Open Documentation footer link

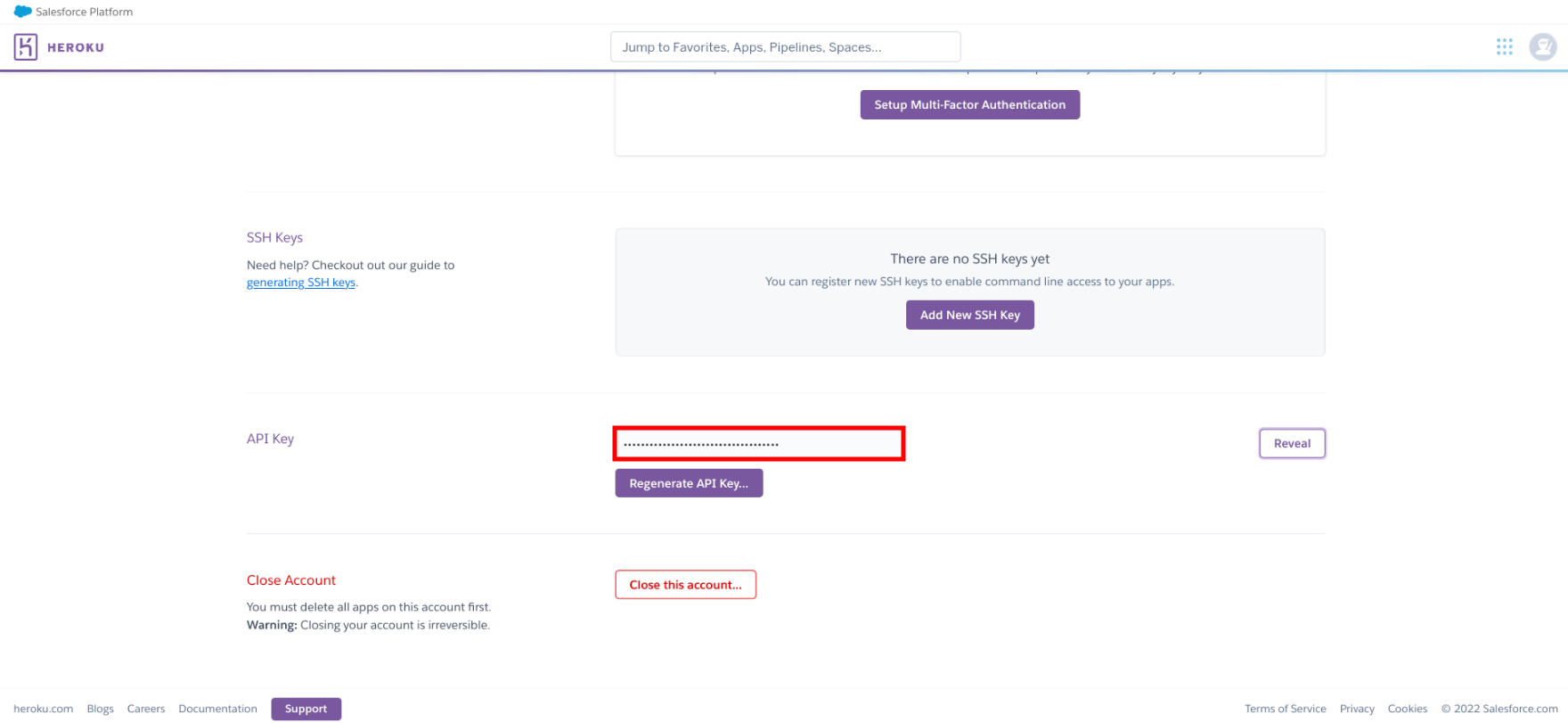point(217,709)
